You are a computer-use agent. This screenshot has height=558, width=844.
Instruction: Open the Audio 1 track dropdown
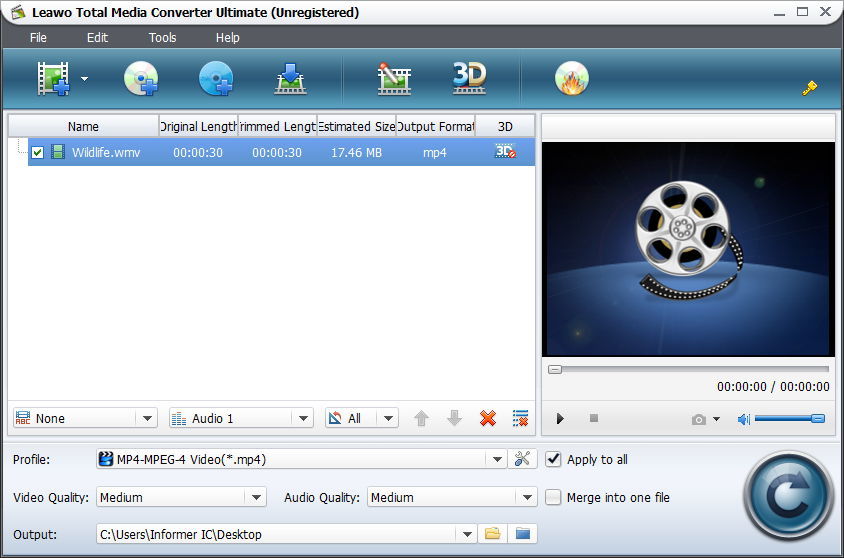click(303, 418)
